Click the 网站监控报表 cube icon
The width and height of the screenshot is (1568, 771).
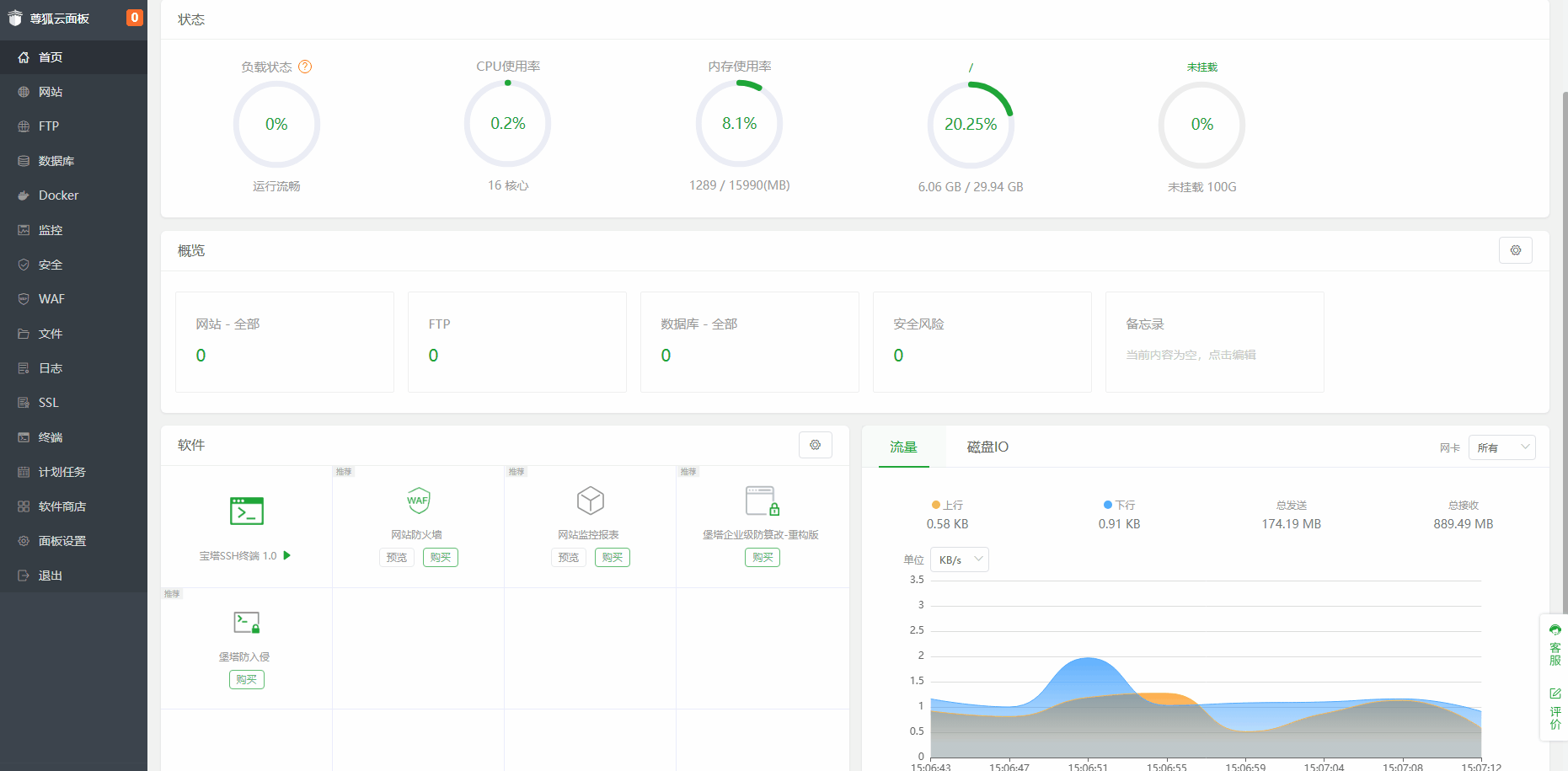click(590, 501)
